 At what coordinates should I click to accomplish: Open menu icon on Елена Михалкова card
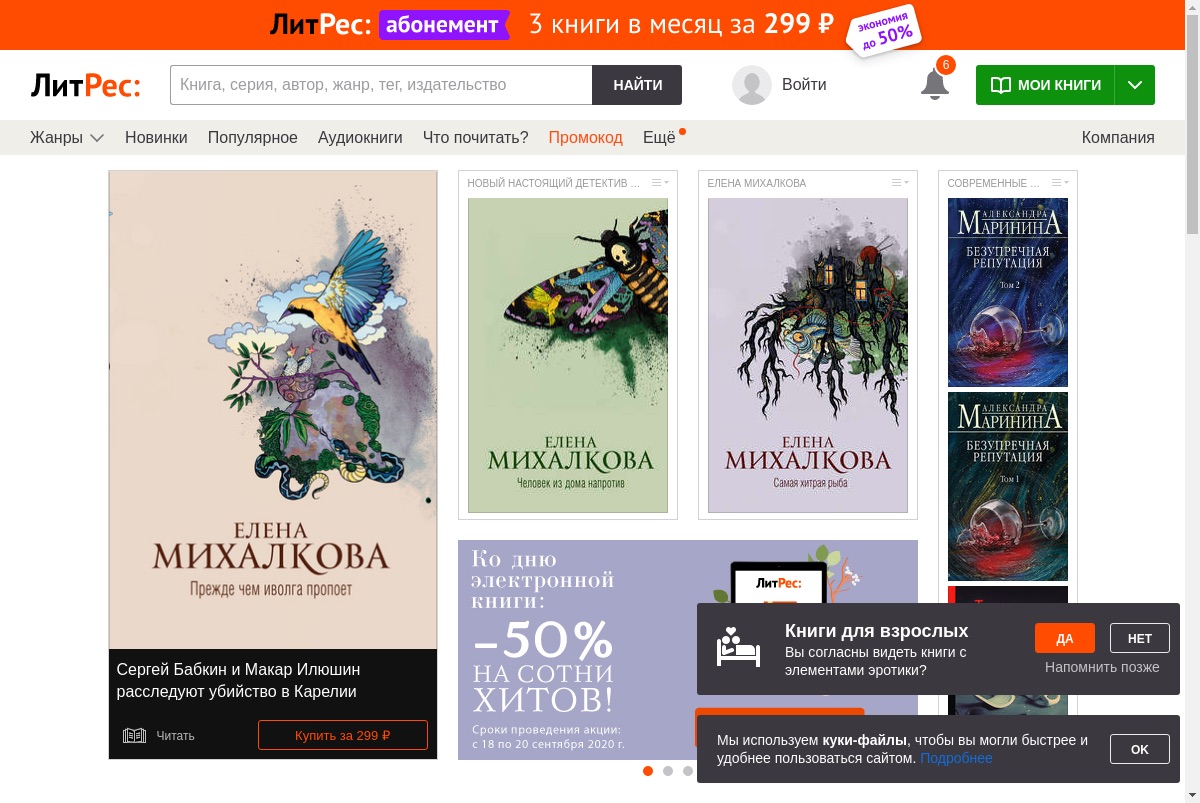click(900, 183)
